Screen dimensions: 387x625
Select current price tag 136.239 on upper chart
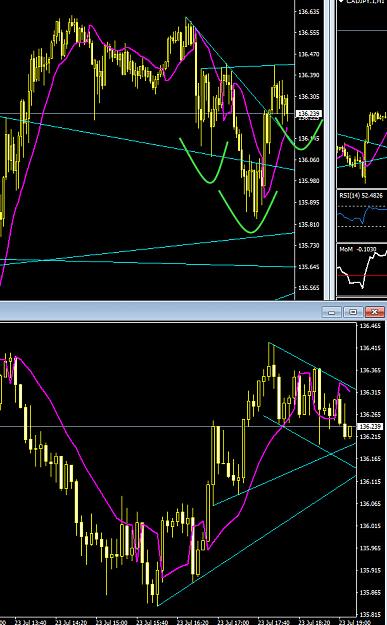click(x=309, y=114)
